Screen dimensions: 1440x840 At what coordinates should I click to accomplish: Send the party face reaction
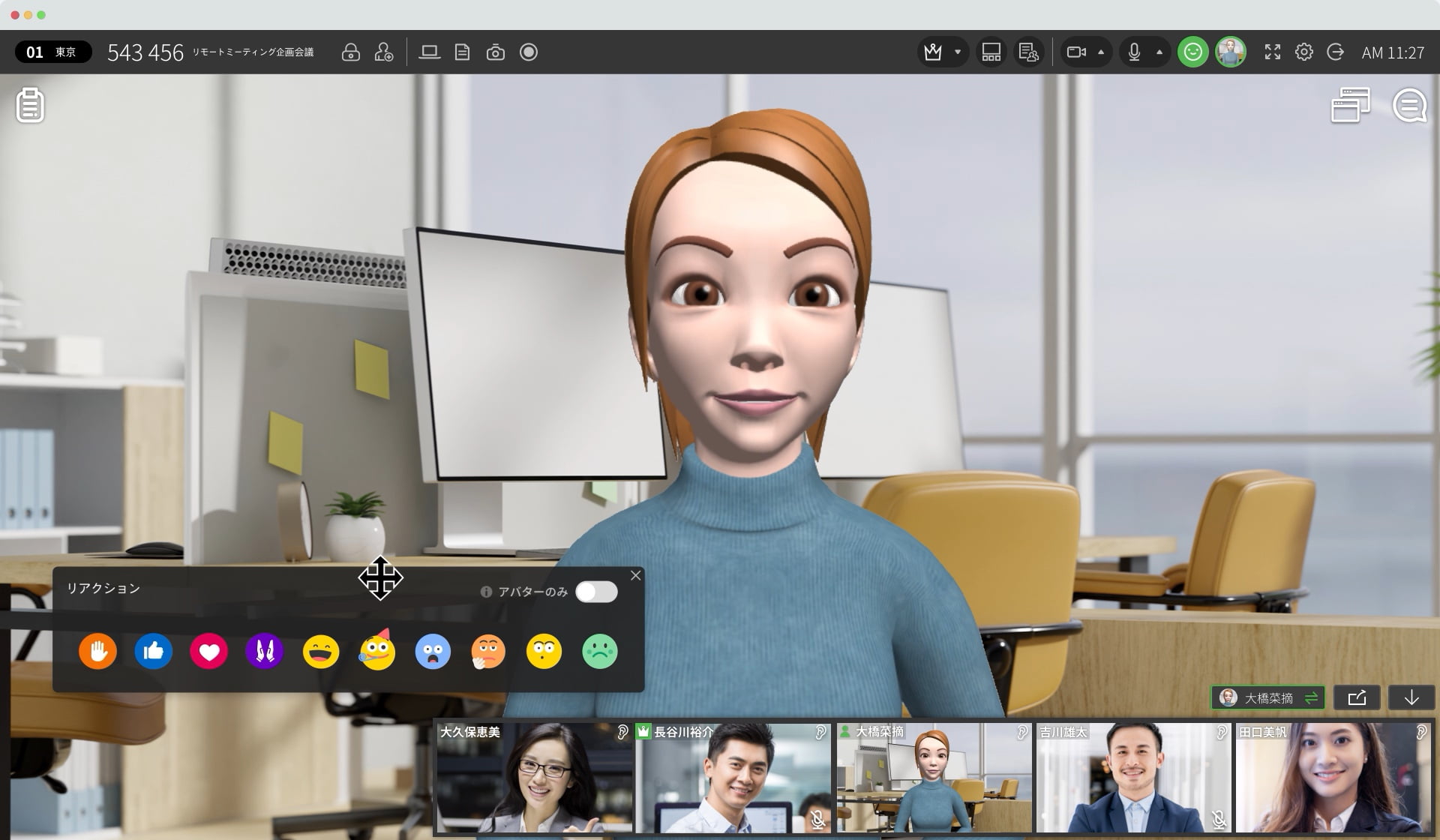click(x=377, y=649)
